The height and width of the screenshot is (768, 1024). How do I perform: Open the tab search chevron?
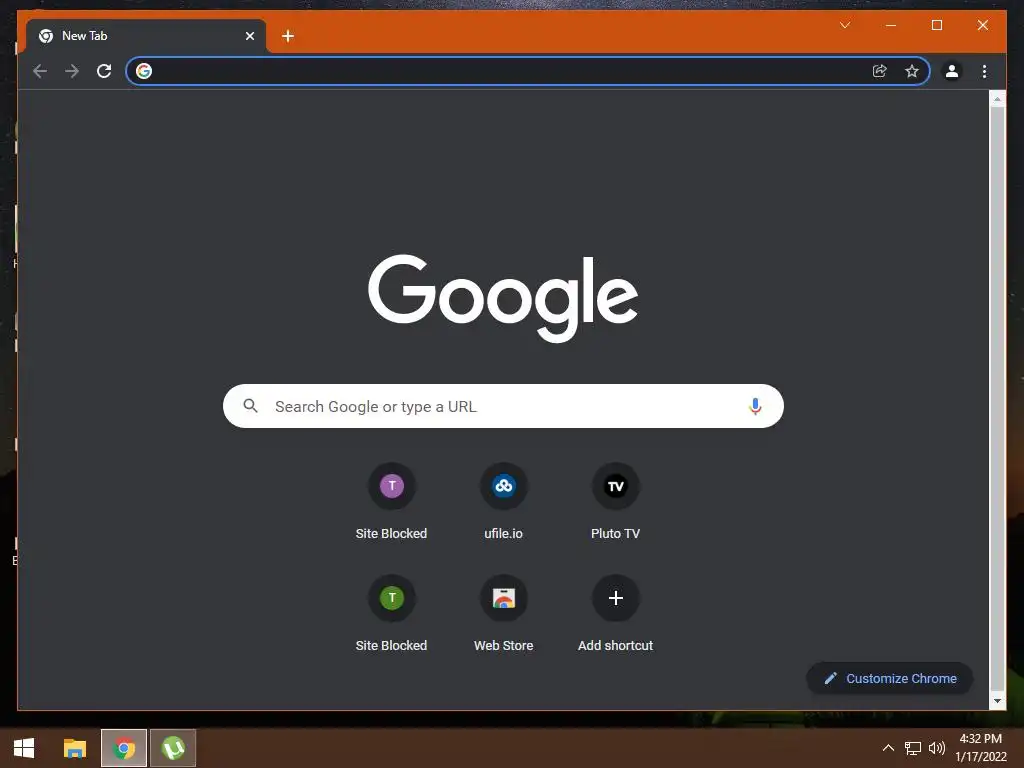pyautogui.click(x=845, y=25)
